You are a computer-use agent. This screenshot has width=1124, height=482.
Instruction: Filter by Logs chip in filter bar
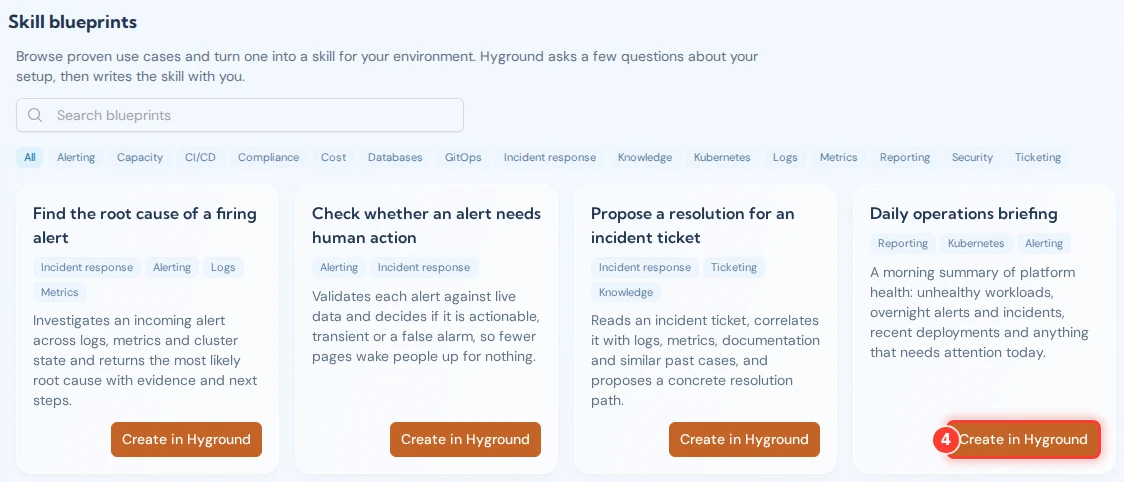pyautogui.click(x=785, y=157)
